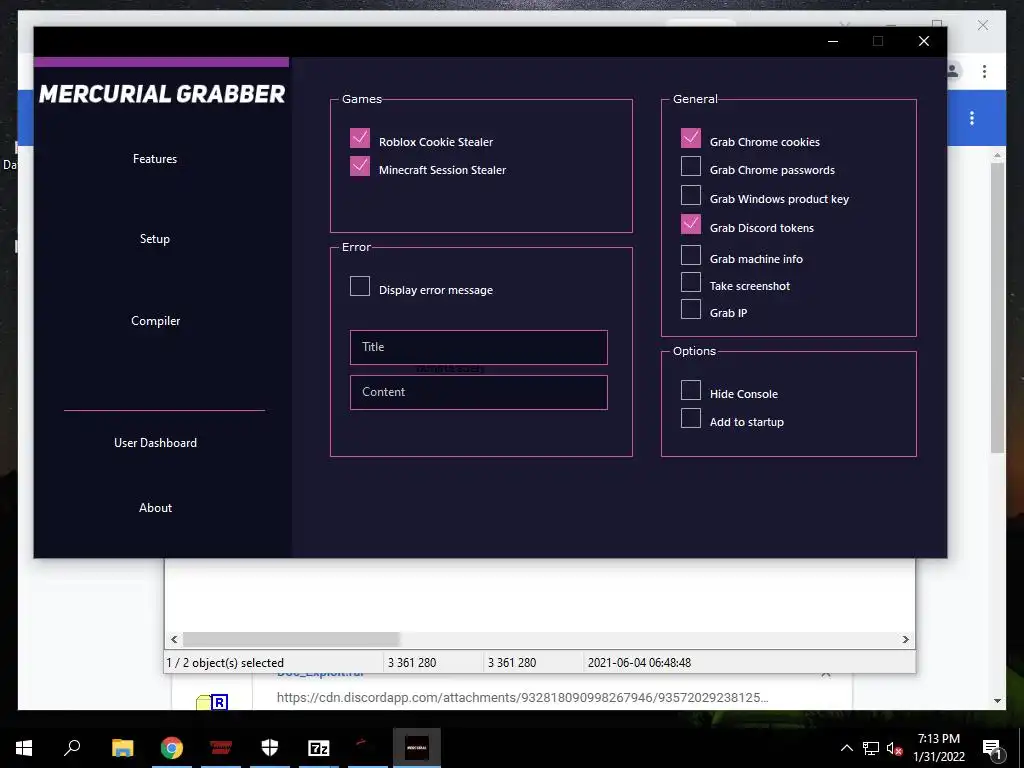The width and height of the screenshot is (1024, 768).
Task: Click the taskbar clock showing 7:13 PM
Action: [938, 748]
